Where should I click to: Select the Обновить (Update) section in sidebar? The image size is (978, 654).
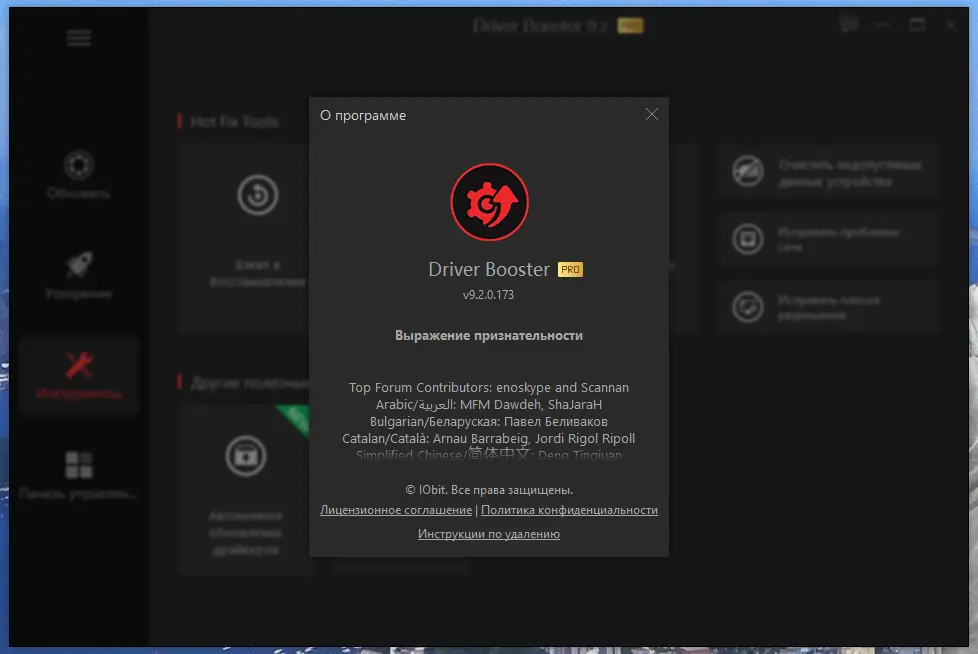point(78,178)
